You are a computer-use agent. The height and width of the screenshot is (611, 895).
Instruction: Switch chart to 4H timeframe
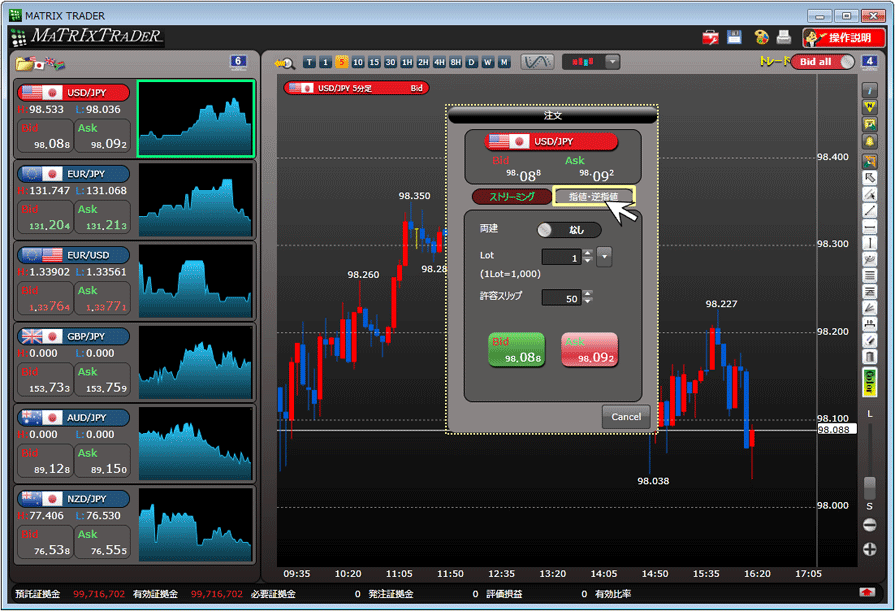tap(439, 62)
